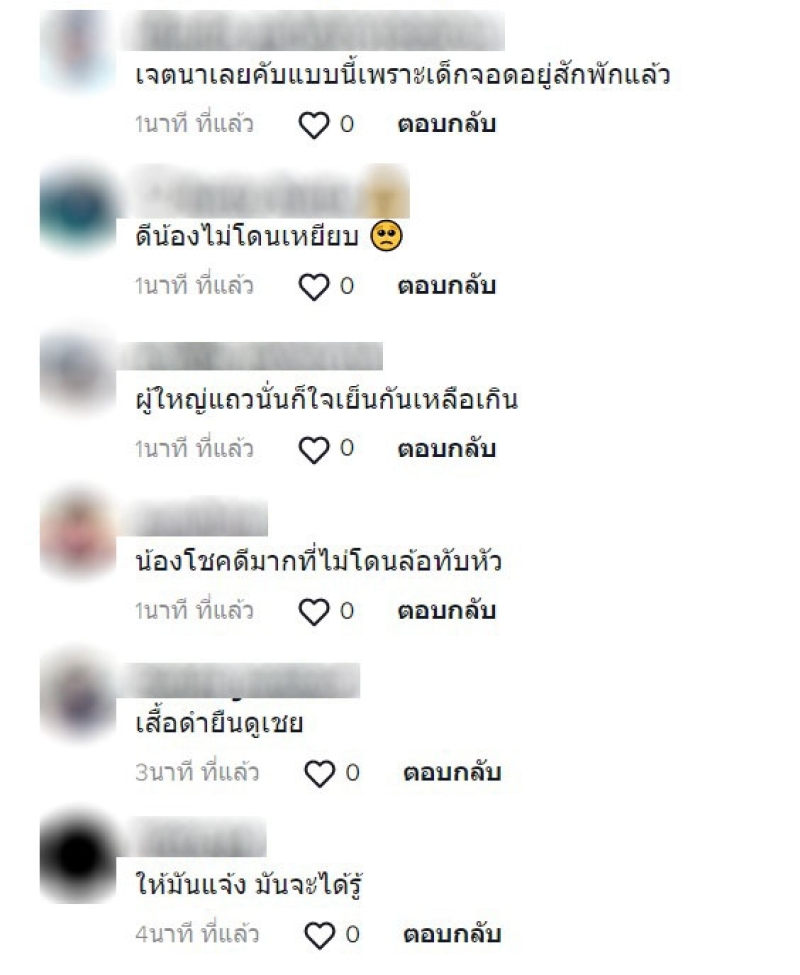Open pink avatar beside น้องโชคดีมาก comment
The width and height of the screenshot is (800, 975).
coord(78,533)
